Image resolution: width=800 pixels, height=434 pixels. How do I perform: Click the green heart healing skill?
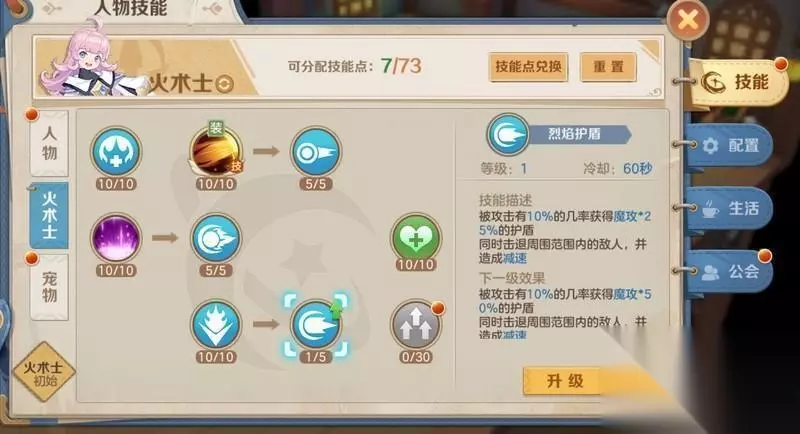point(416,238)
